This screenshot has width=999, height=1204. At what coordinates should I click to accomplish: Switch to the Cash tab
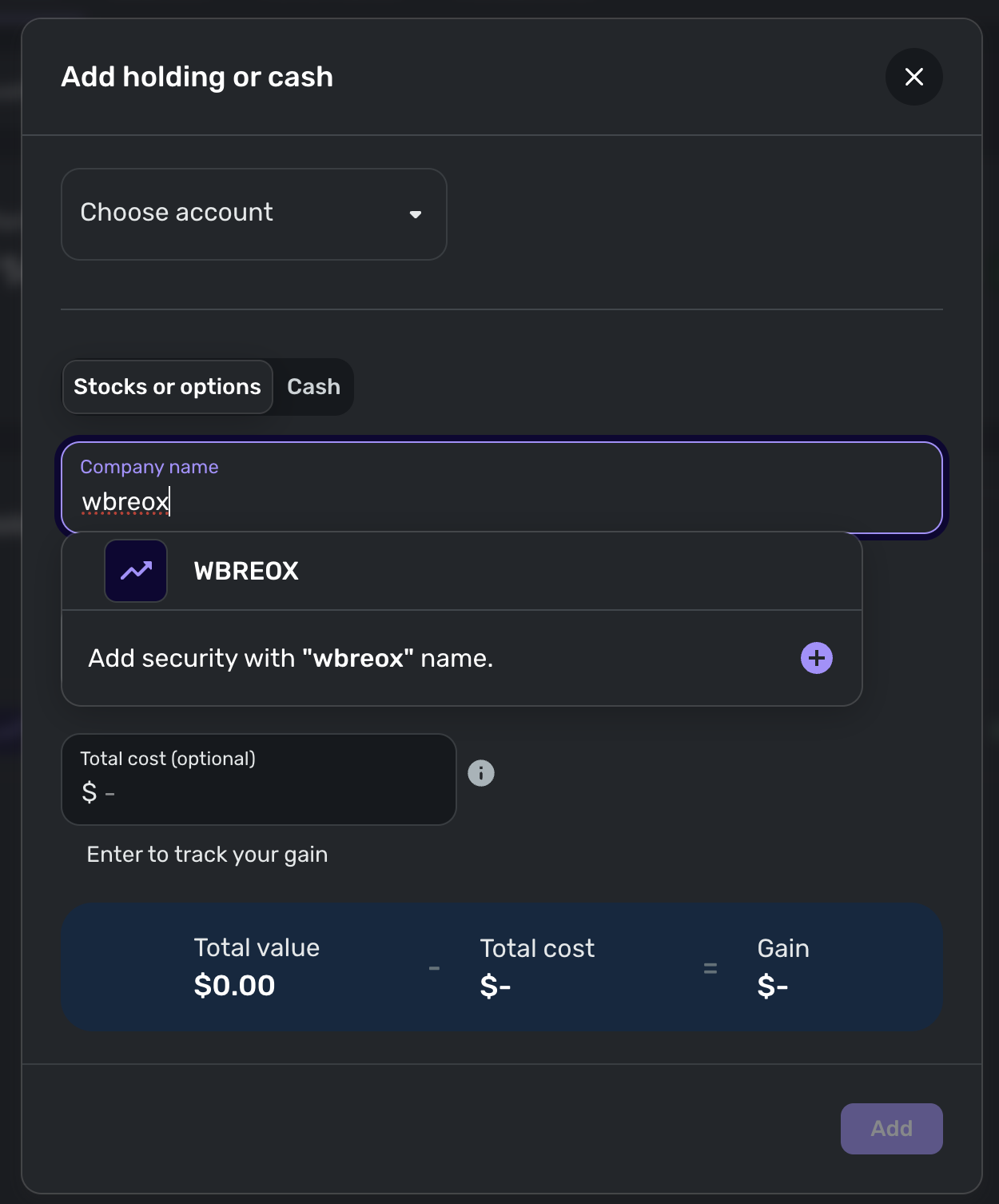coord(313,387)
